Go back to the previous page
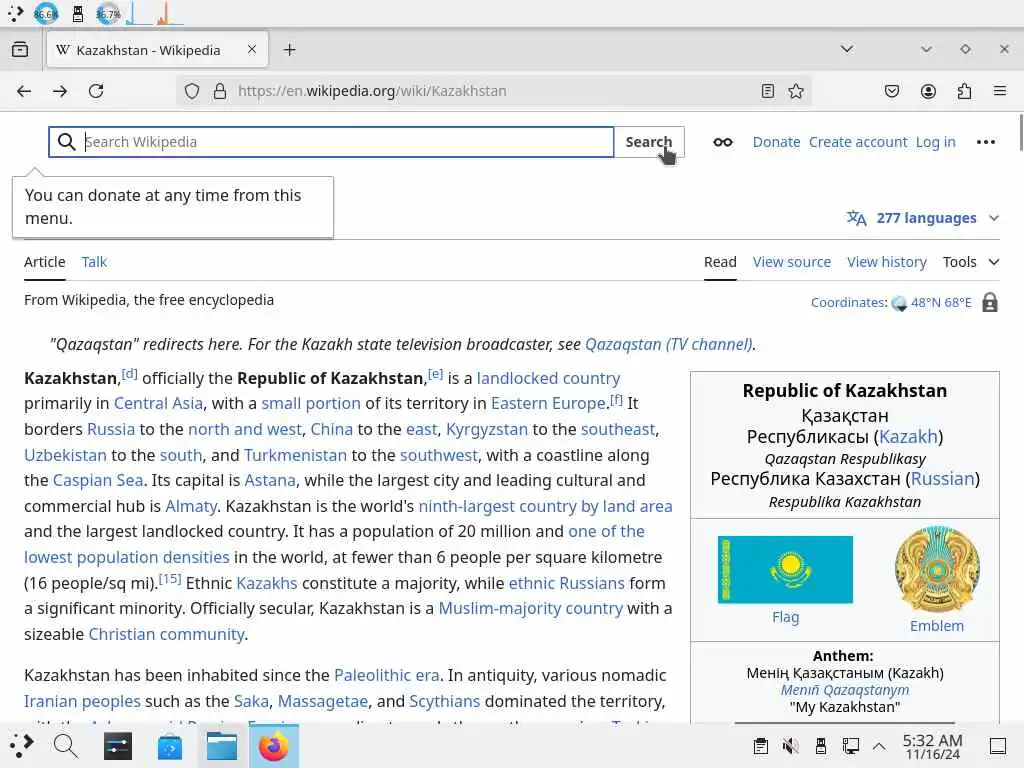This screenshot has width=1024, height=768. click(x=24, y=91)
